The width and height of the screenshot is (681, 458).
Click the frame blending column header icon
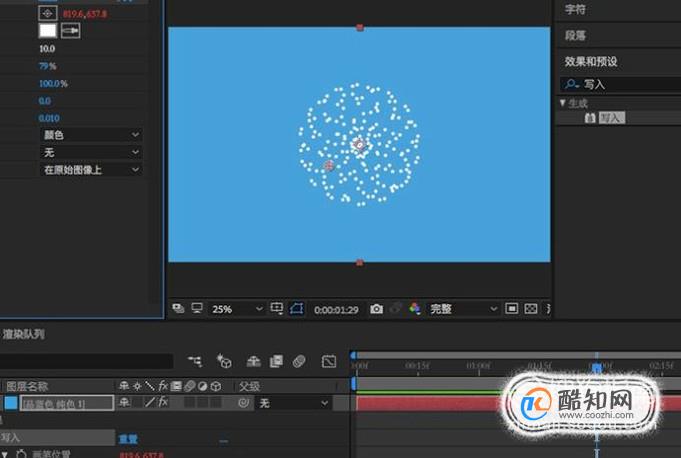[176, 386]
